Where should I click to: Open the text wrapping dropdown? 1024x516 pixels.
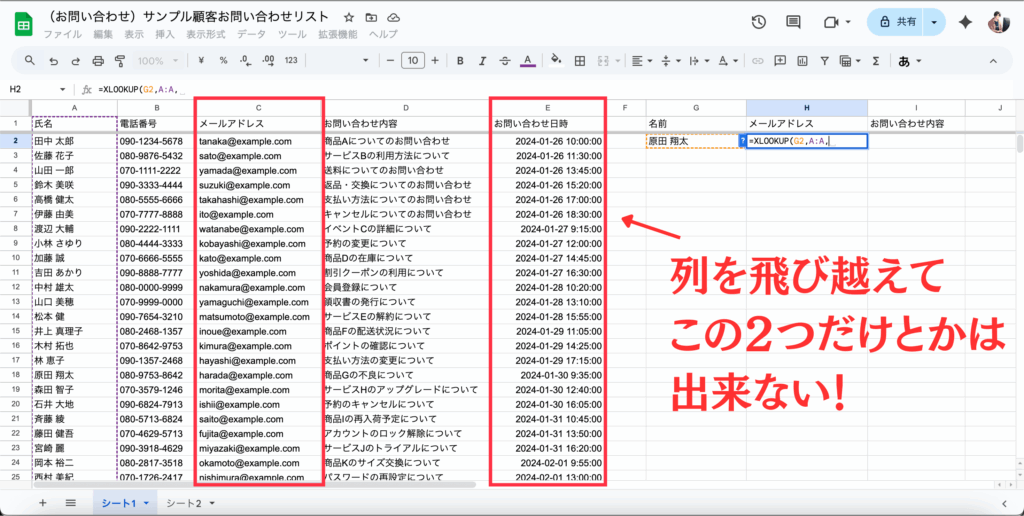coord(699,61)
